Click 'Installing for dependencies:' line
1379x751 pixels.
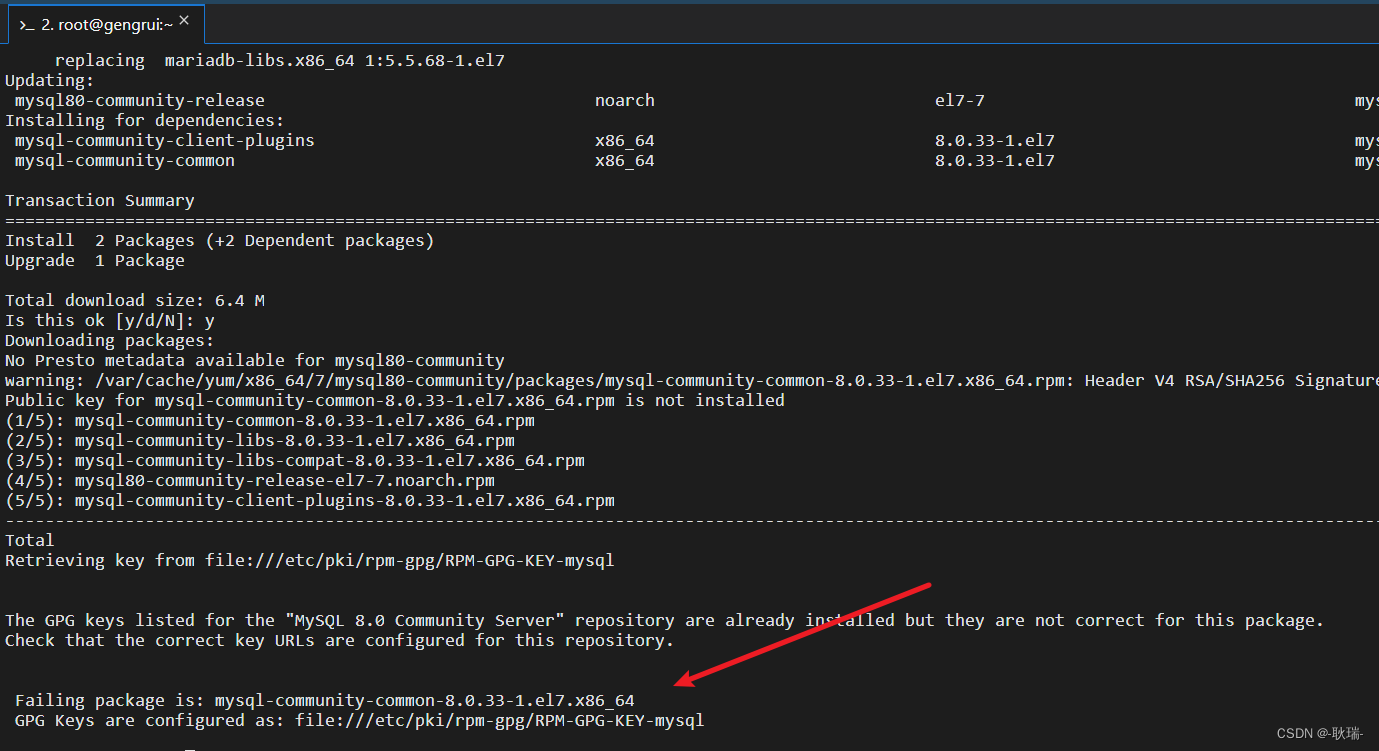coord(145,121)
